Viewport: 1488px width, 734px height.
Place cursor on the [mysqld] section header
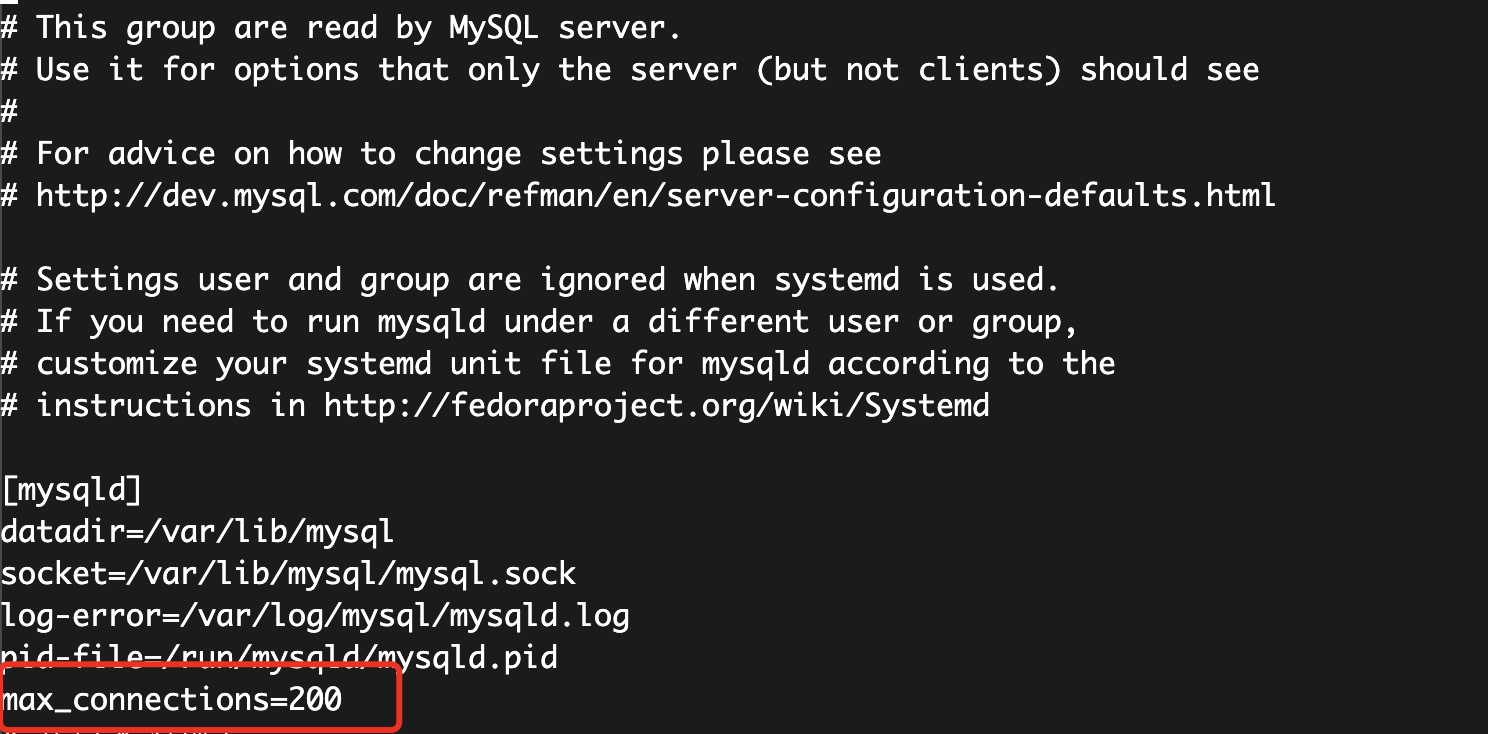pyautogui.click(x=72, y=490)
